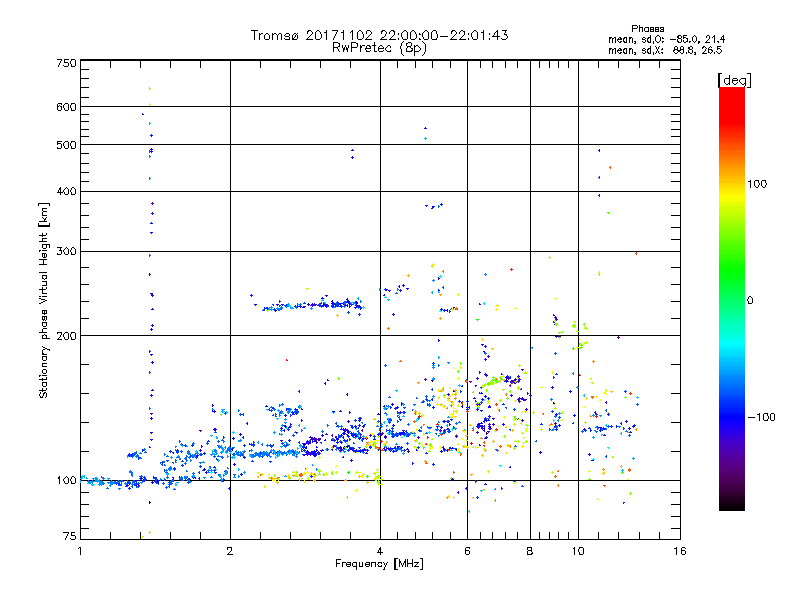
Task: Click the phase colorbar gradient
Action: [732, 298]
